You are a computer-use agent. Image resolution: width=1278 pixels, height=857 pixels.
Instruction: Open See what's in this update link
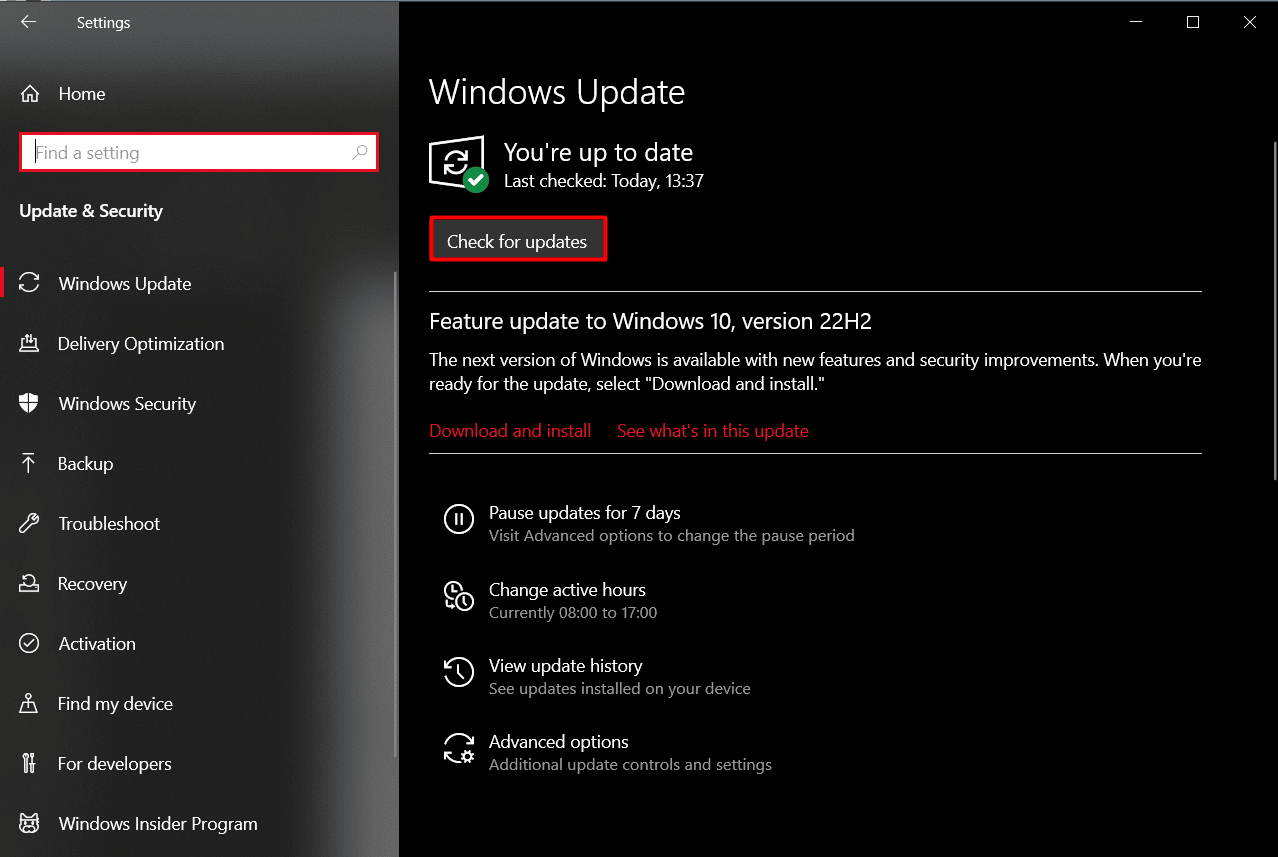click(x=713, y=431)
